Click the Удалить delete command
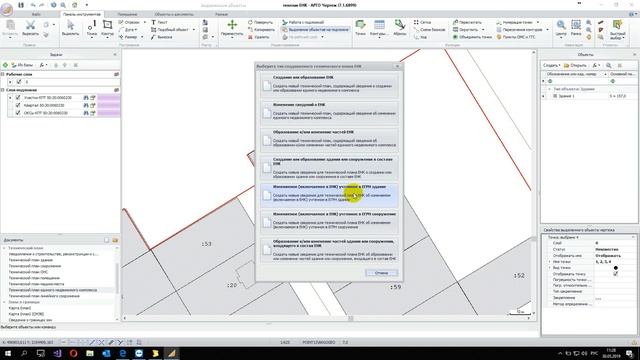 tap(258, 37)
